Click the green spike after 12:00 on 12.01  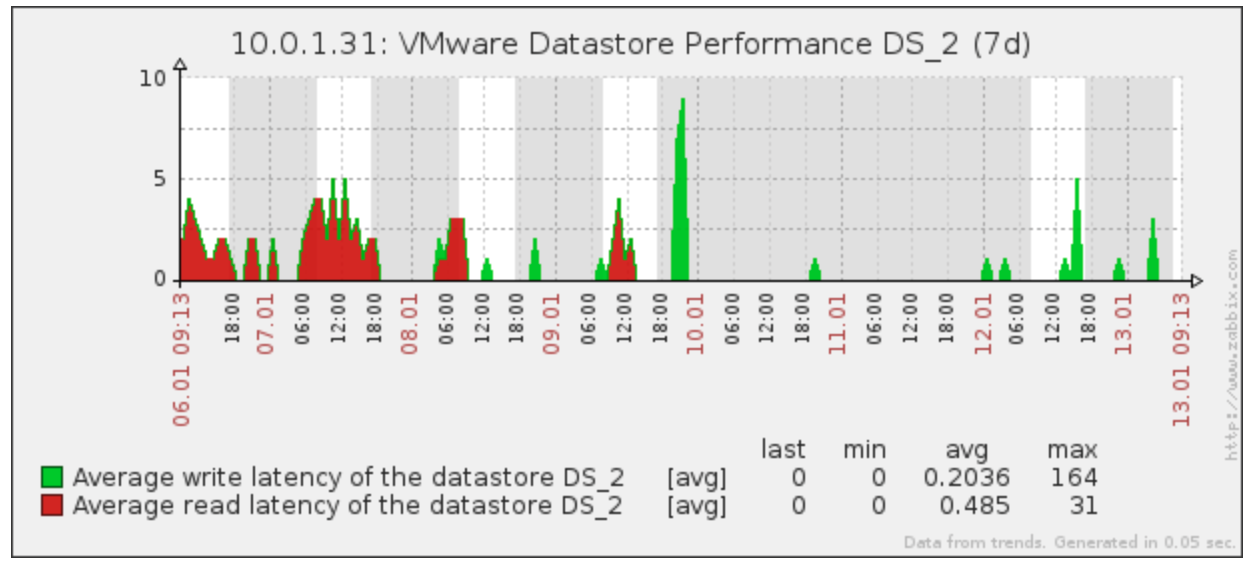pyautogui.click(x=1075, y=230)
